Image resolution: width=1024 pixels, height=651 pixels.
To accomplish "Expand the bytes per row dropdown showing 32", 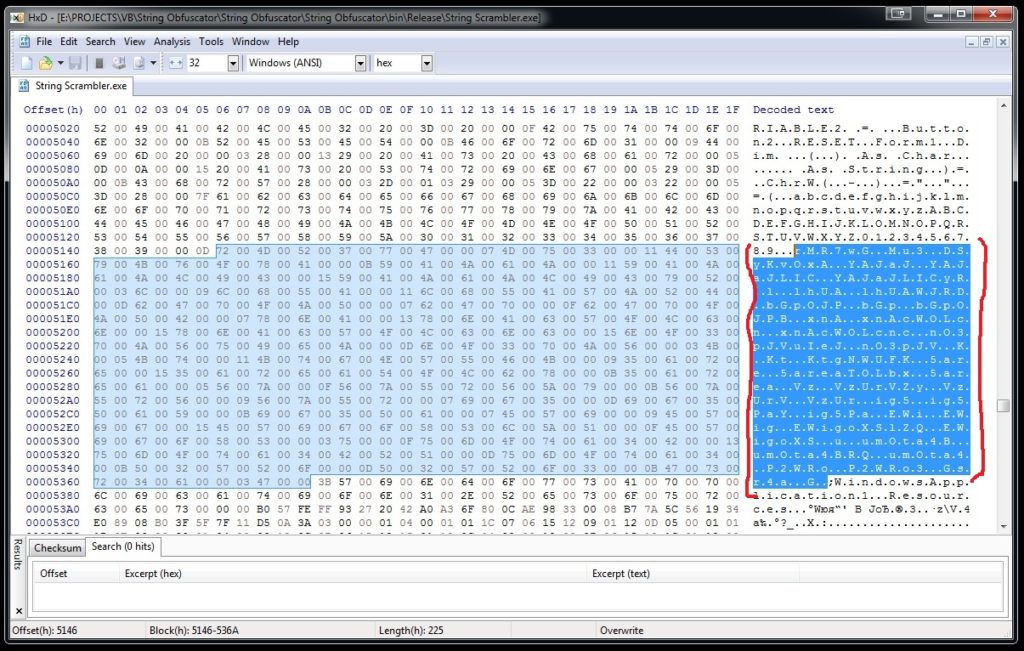I will click(233, 63).
